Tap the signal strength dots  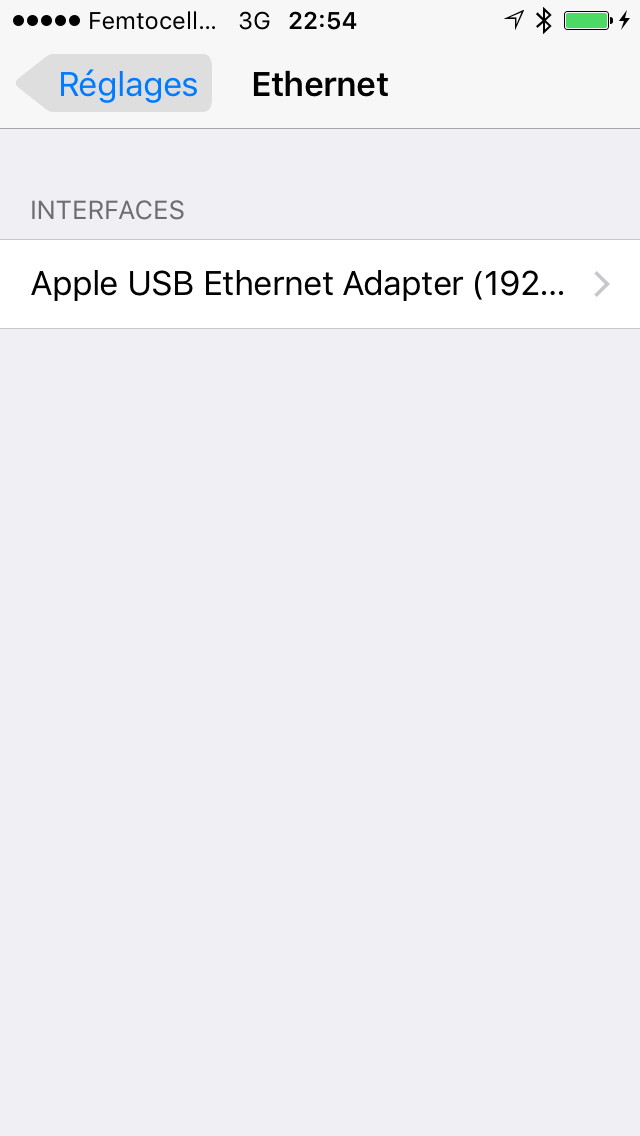(46, 21)
